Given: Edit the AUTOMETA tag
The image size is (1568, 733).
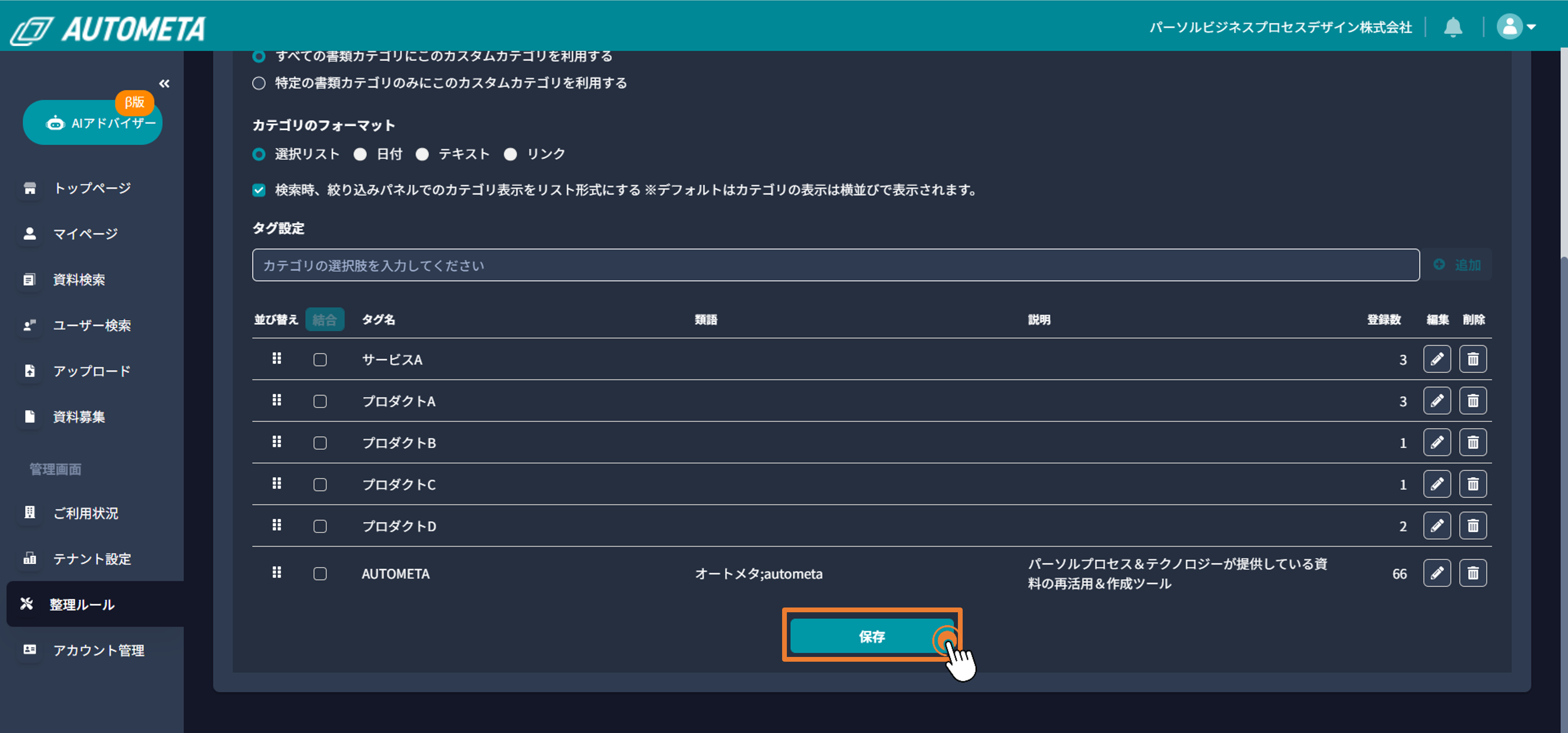Looking at the screenshot, I should click(1436, 573).
